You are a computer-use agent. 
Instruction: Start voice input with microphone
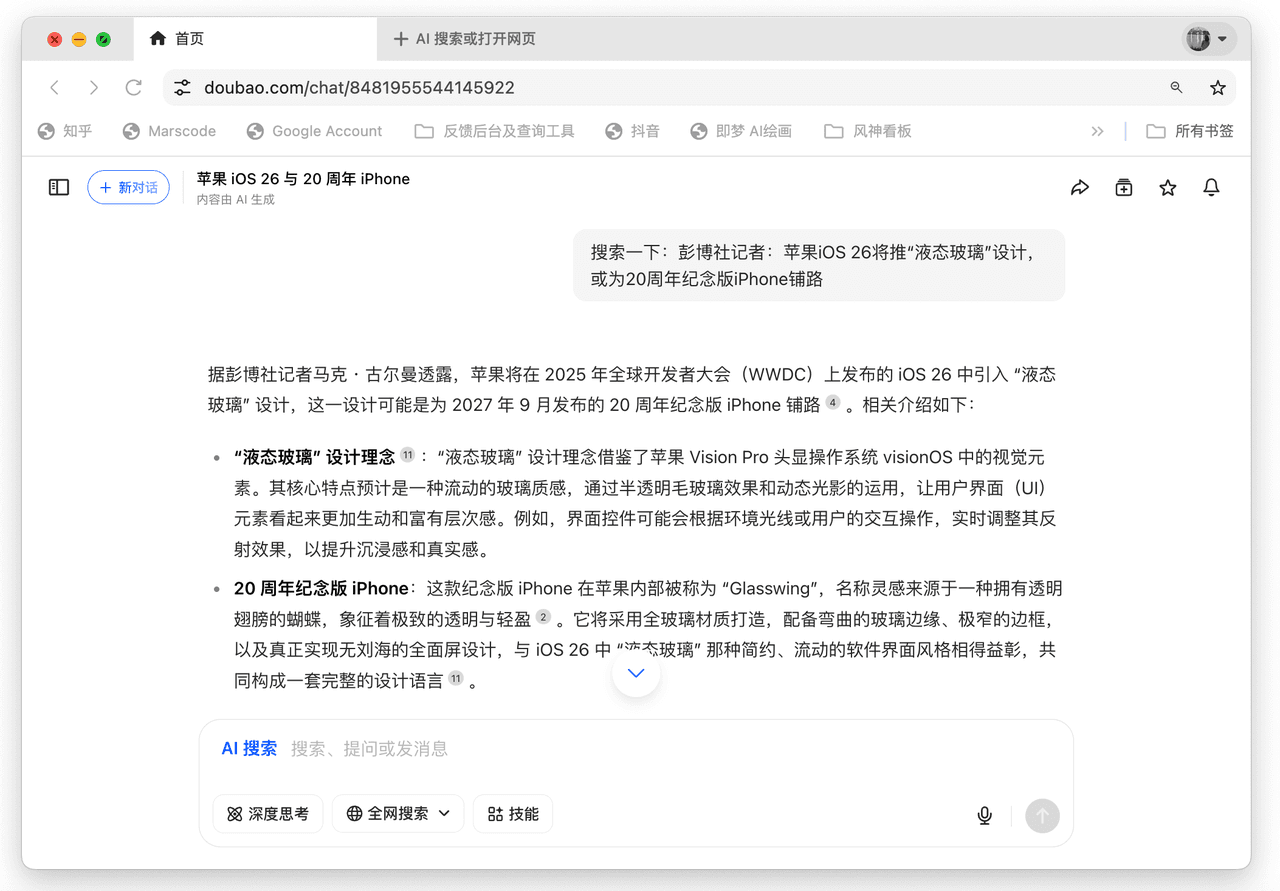point(984,815)
